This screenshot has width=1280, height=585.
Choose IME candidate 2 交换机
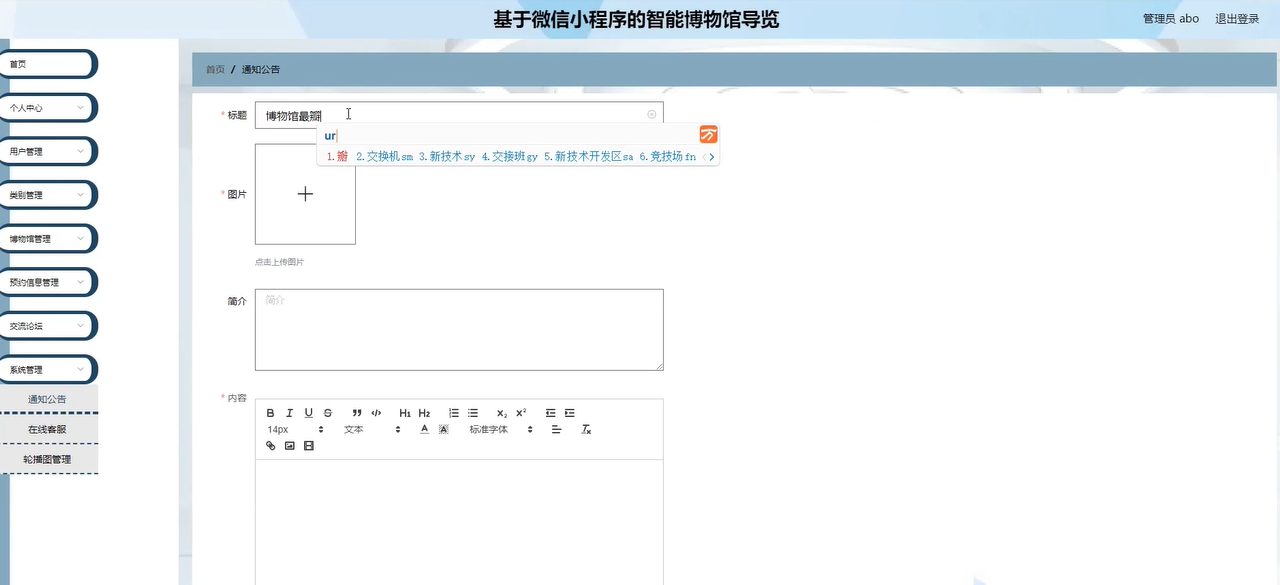(x=384, y=157)
